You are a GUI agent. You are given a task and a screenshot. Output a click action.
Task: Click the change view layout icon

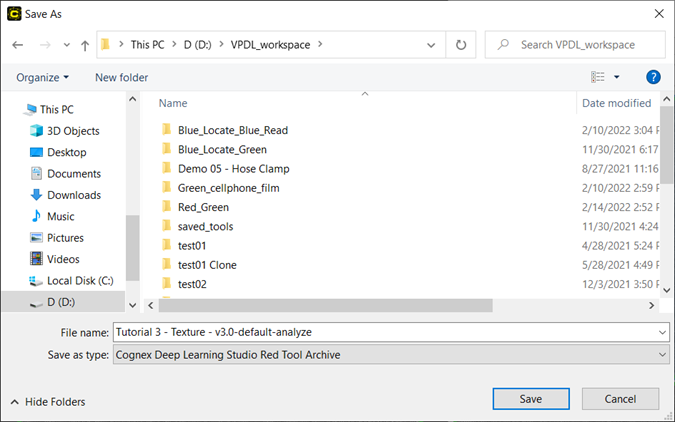tap(599, 77)
